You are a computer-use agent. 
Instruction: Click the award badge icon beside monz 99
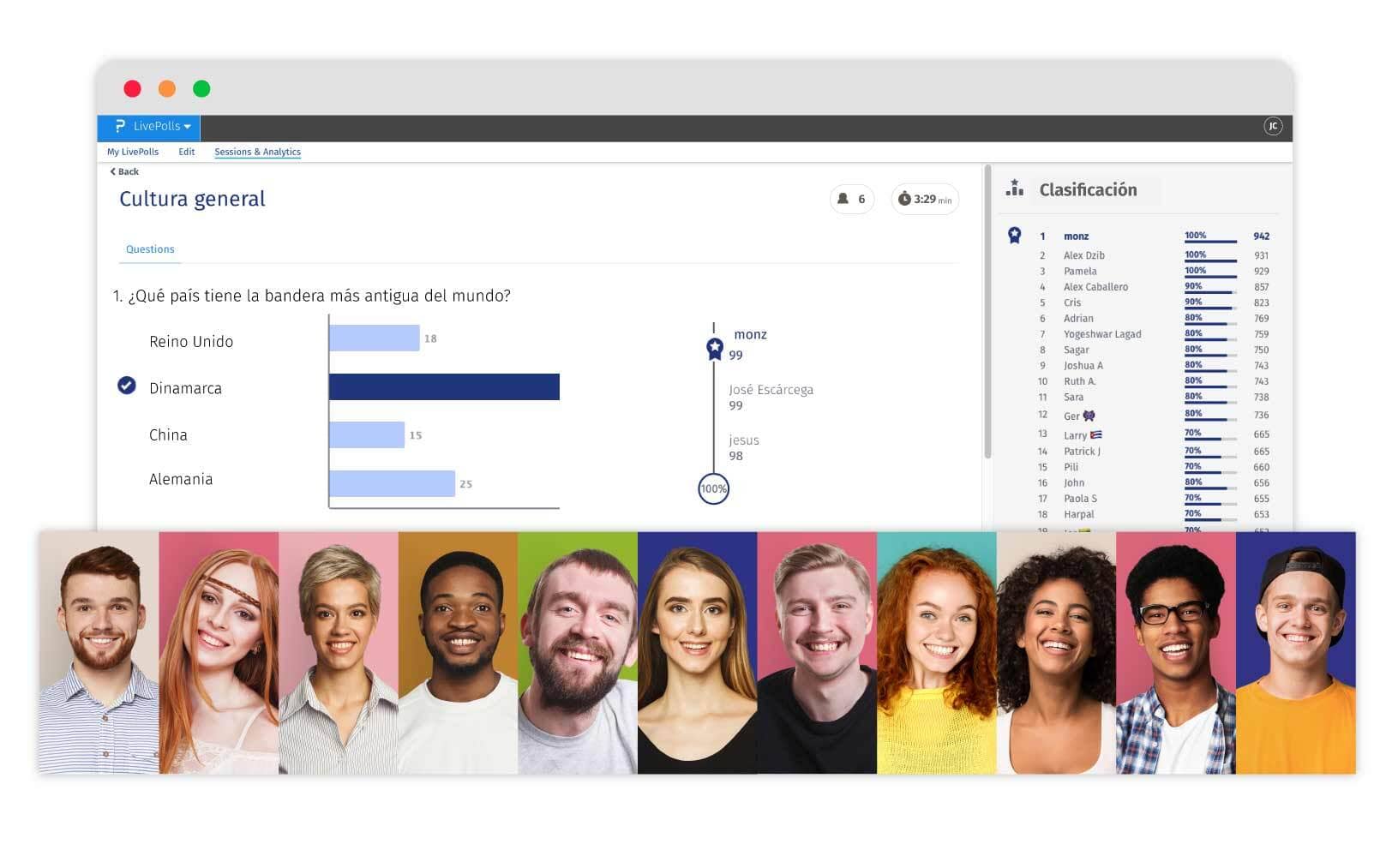tap(715, 348)
